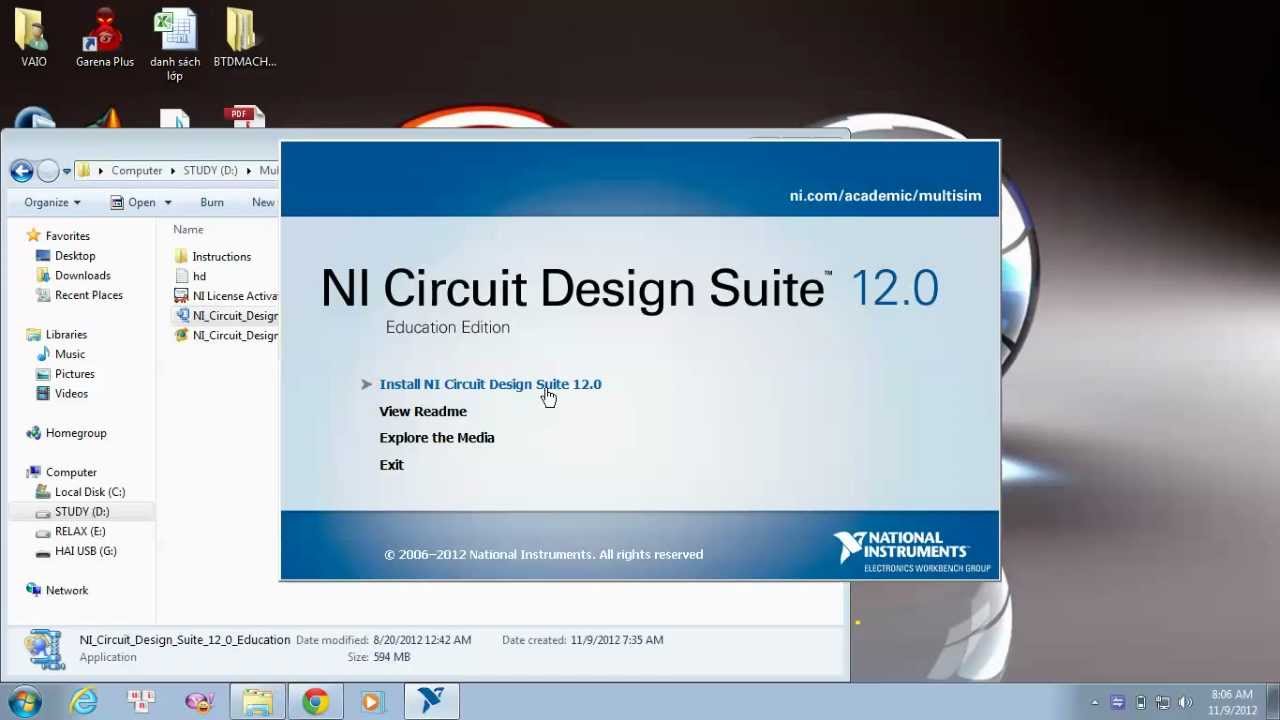The height and width of the screenshot is (720, 1280).
Task: Open Windows Media Player from the taskbar
Action: pyautogui.click(x=373, y=702)
